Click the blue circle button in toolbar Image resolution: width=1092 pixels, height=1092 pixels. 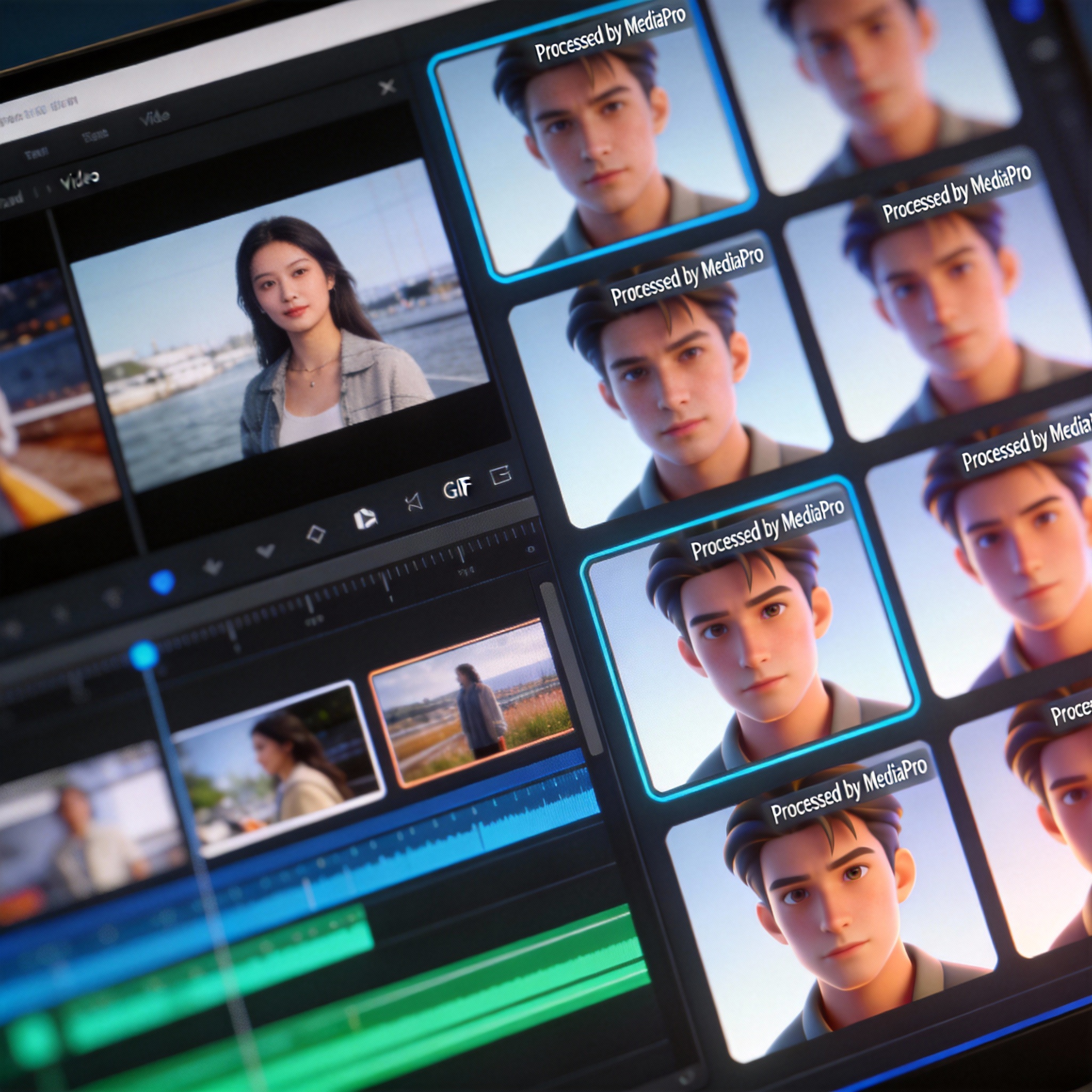pyautogui.click(x=162, y=582)
